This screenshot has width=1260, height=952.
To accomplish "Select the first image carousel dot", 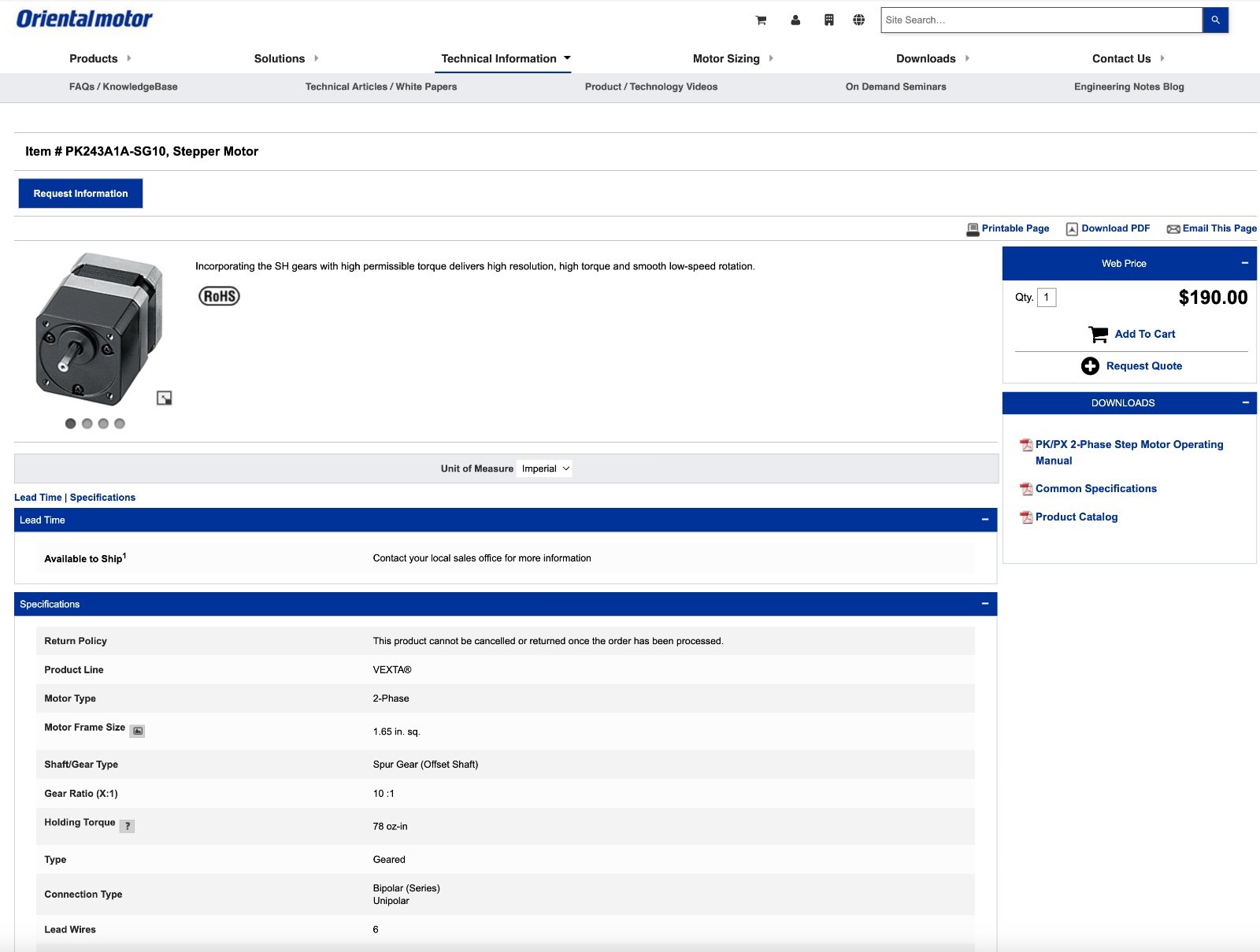I will (x=70, y=424).
